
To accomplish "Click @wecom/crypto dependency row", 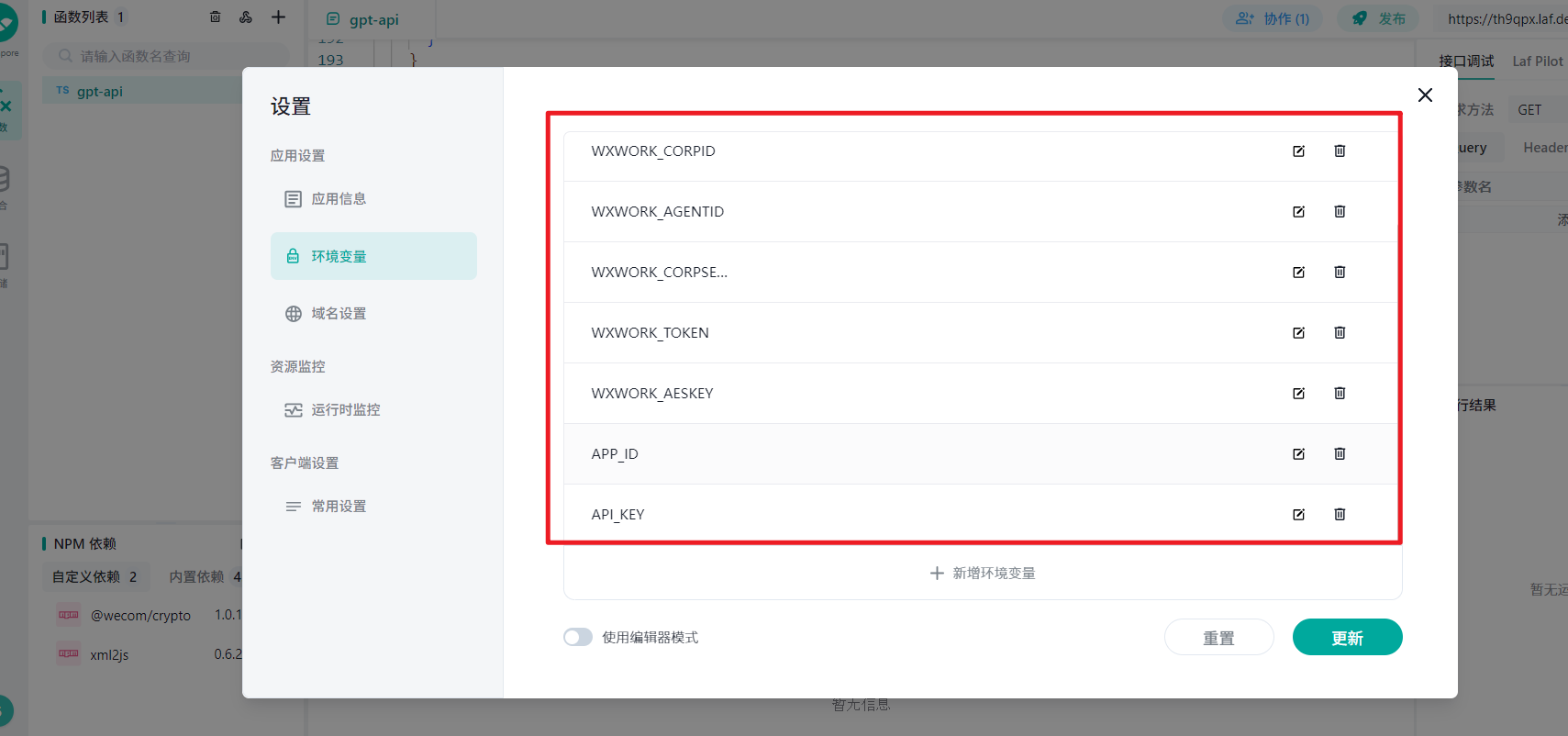I will tap(142, 616).
